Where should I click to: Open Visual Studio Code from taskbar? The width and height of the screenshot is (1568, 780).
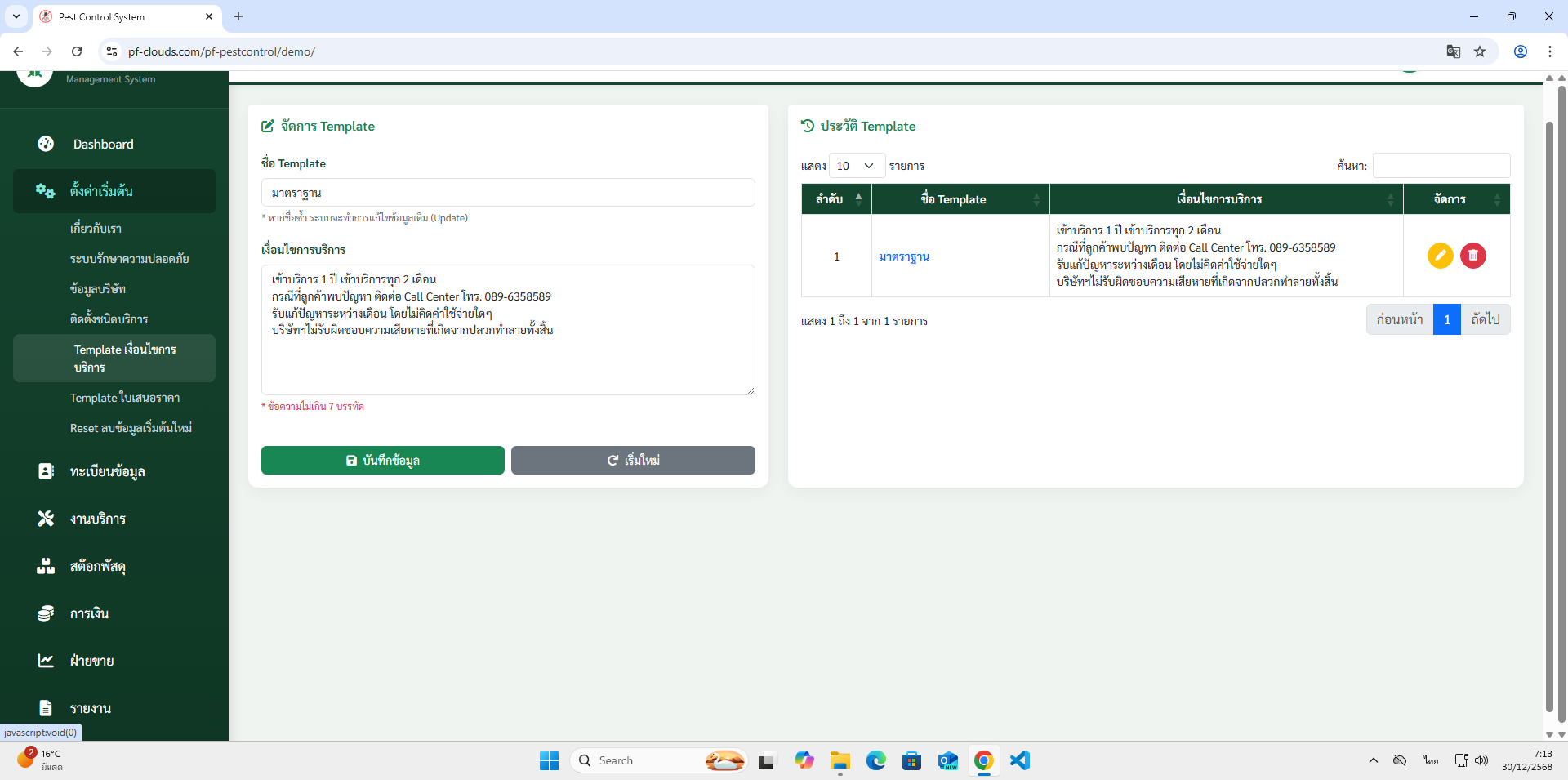click(1019, 760)
